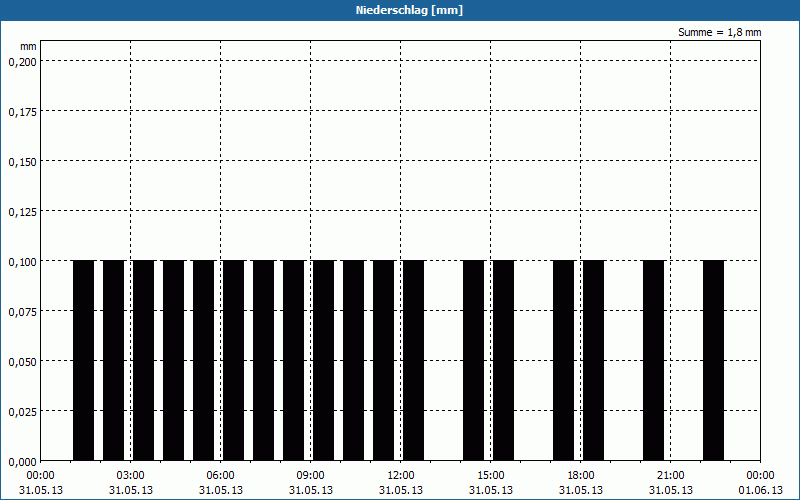Select the bar immediately left of 21:00

pos(654,360)
